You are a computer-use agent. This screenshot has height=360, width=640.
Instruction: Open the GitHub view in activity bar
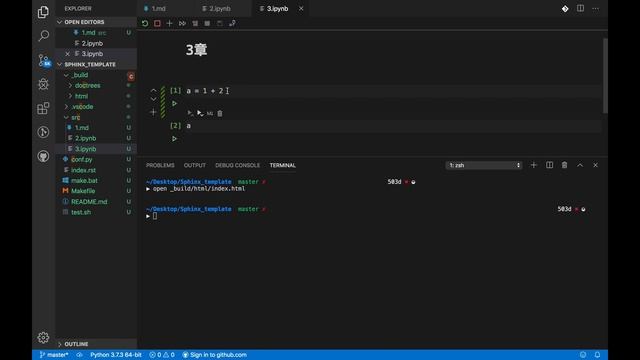coord(43,156)
